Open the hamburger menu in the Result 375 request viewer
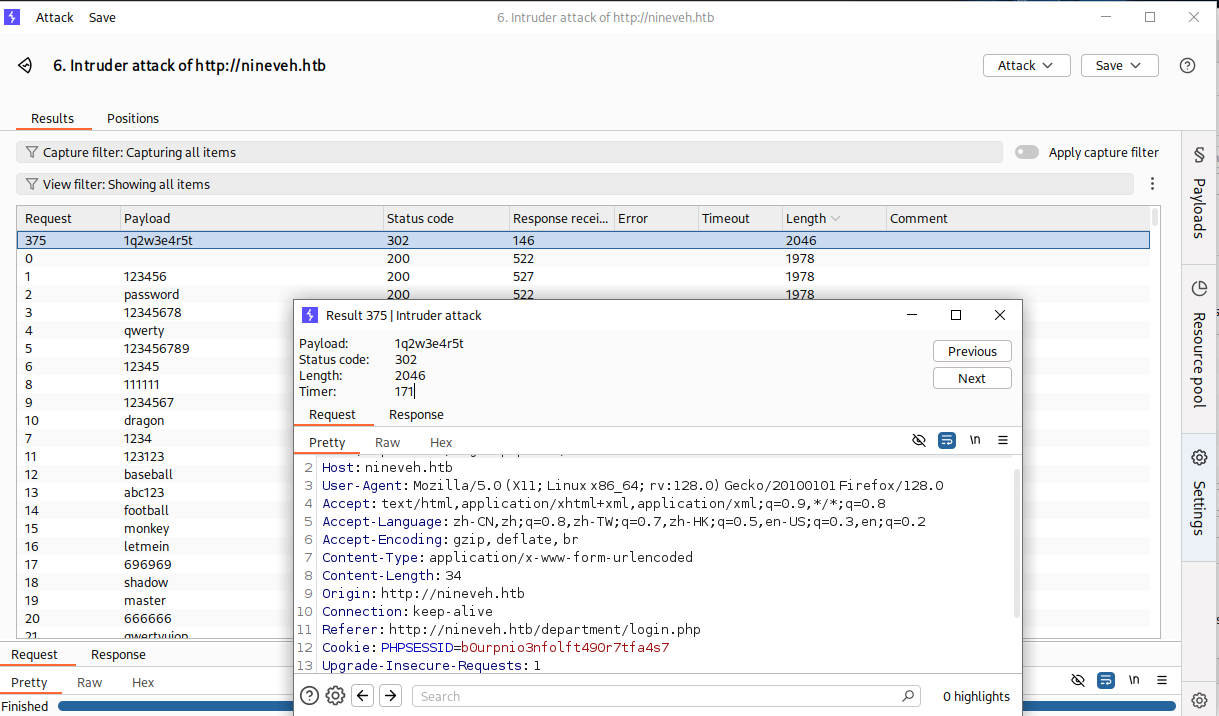1219x716 pixels. point(1003,440)
